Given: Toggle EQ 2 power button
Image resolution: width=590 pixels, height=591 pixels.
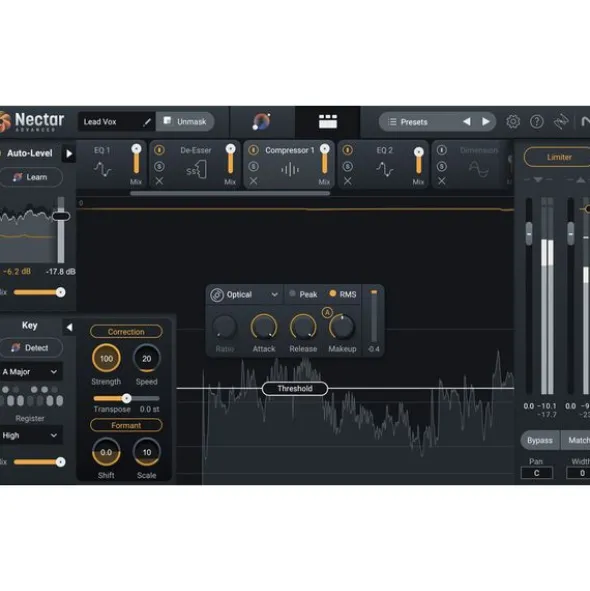Looking at the screenshot, I should pyautogui.click(x=348, y=150).
